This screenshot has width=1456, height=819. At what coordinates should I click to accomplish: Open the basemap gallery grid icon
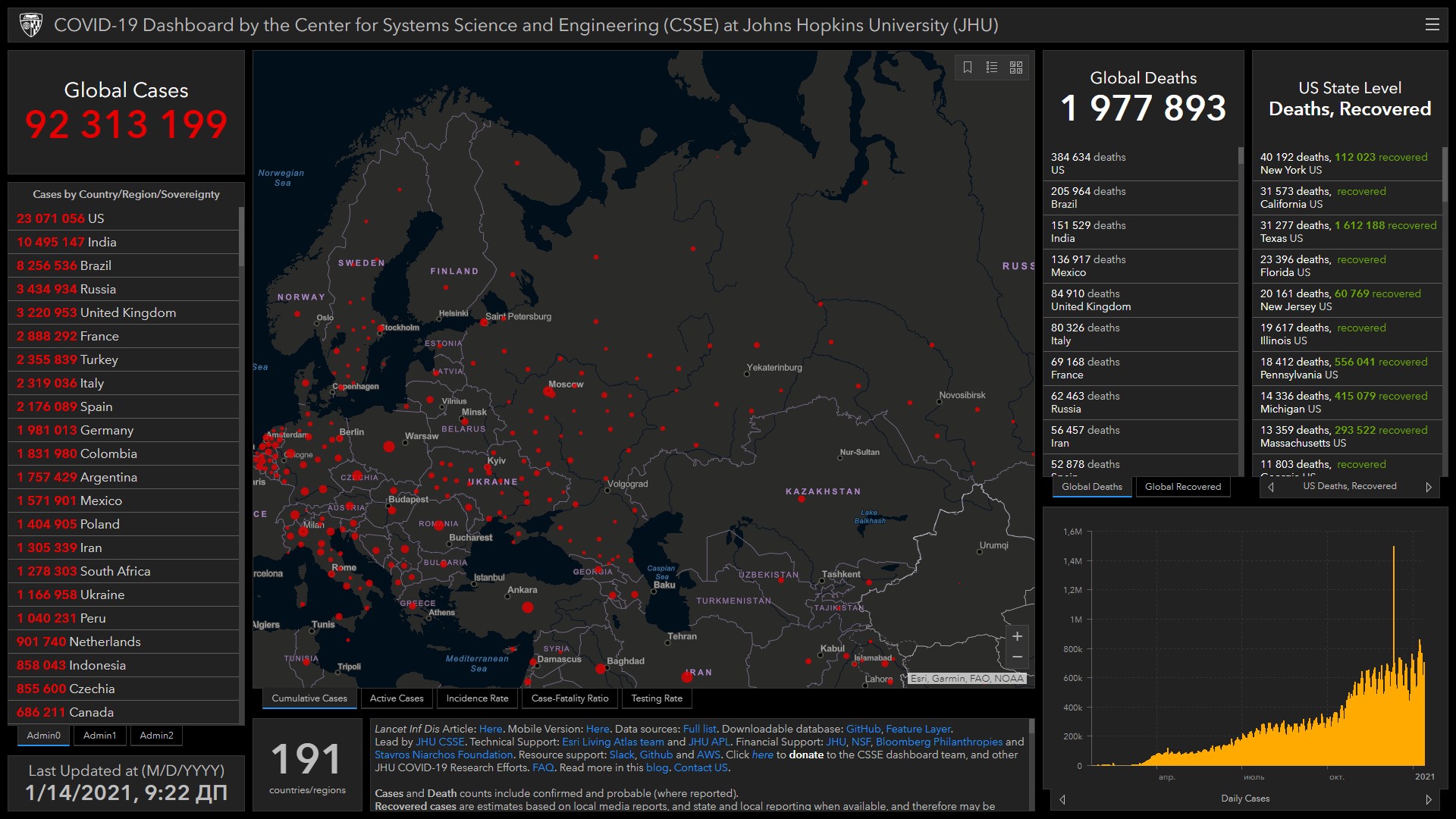(1016, 67)
